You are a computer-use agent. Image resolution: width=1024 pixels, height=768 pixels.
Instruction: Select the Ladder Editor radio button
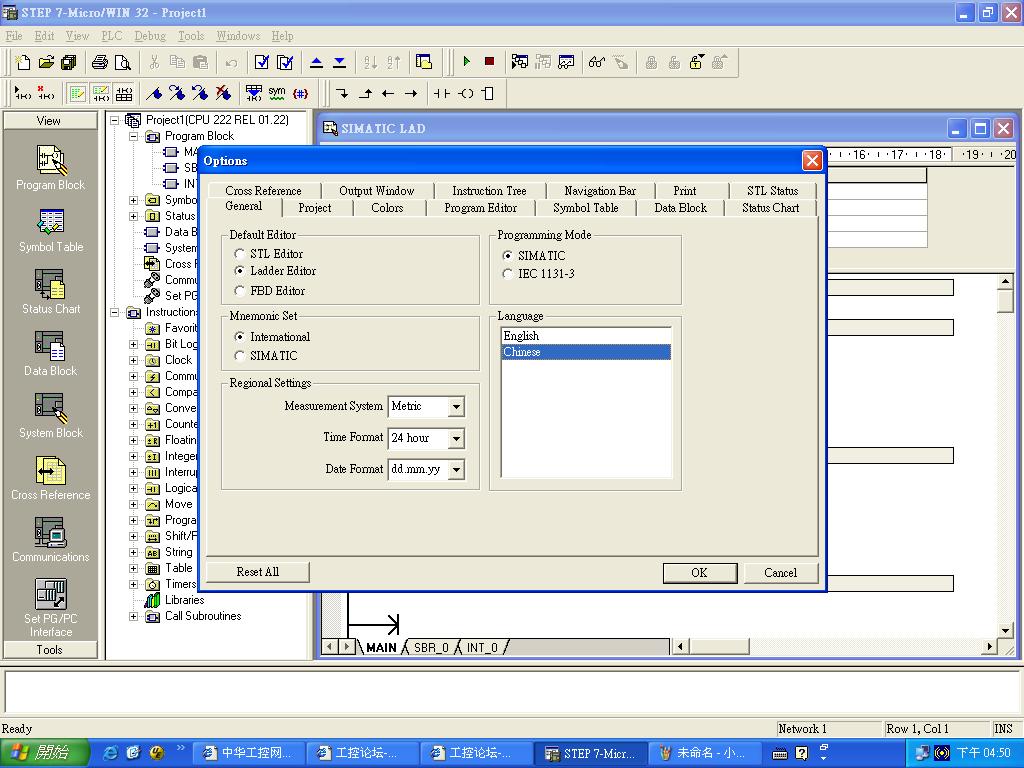(x=240, y=271)
